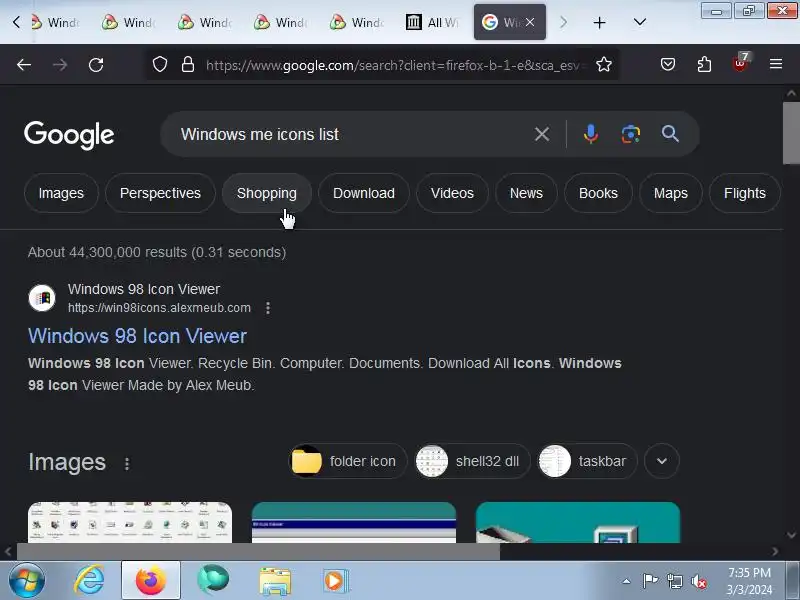Click win98icons.alexmeub.com URL
800x600 pixels.
[159, 308]
